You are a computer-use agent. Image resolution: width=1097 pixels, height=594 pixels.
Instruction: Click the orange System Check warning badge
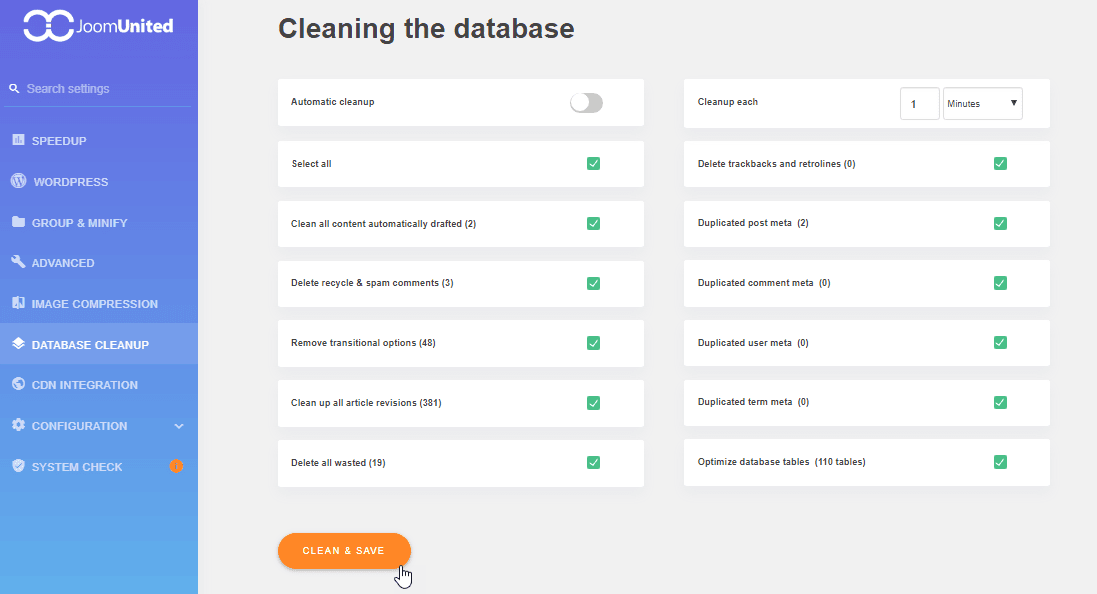(176, 466)
